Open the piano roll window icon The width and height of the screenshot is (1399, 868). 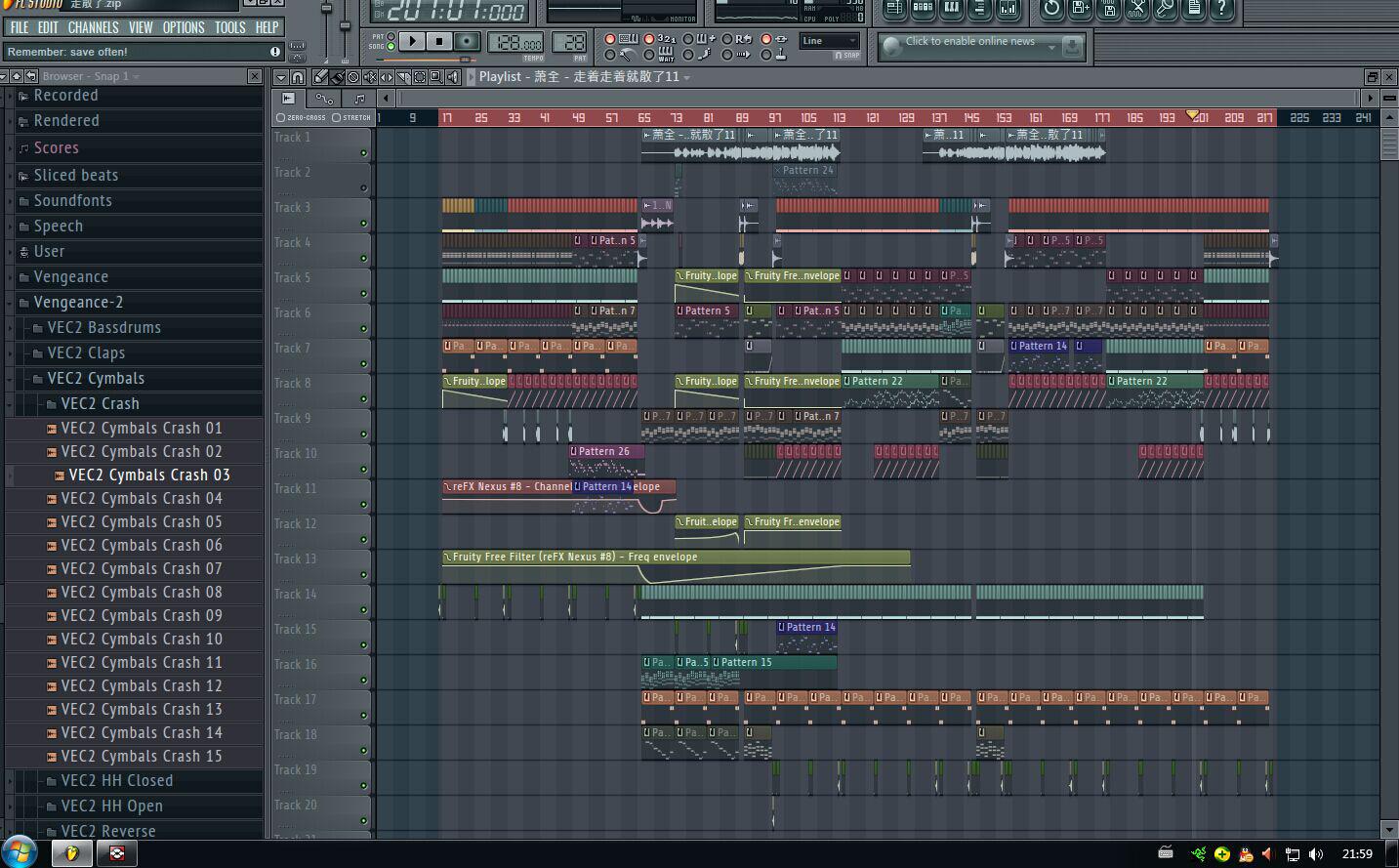[951, 8]
